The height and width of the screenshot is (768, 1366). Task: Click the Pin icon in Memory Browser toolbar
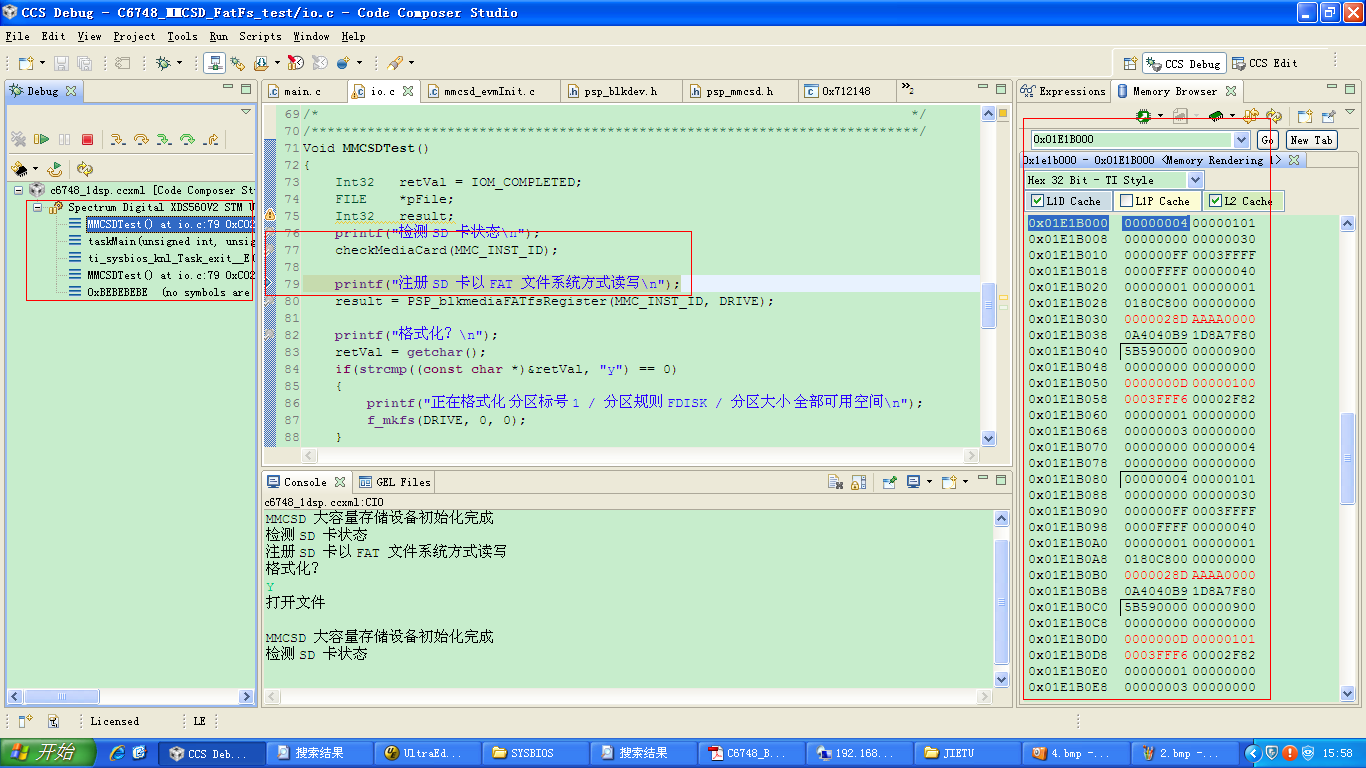pos(1328,116)
